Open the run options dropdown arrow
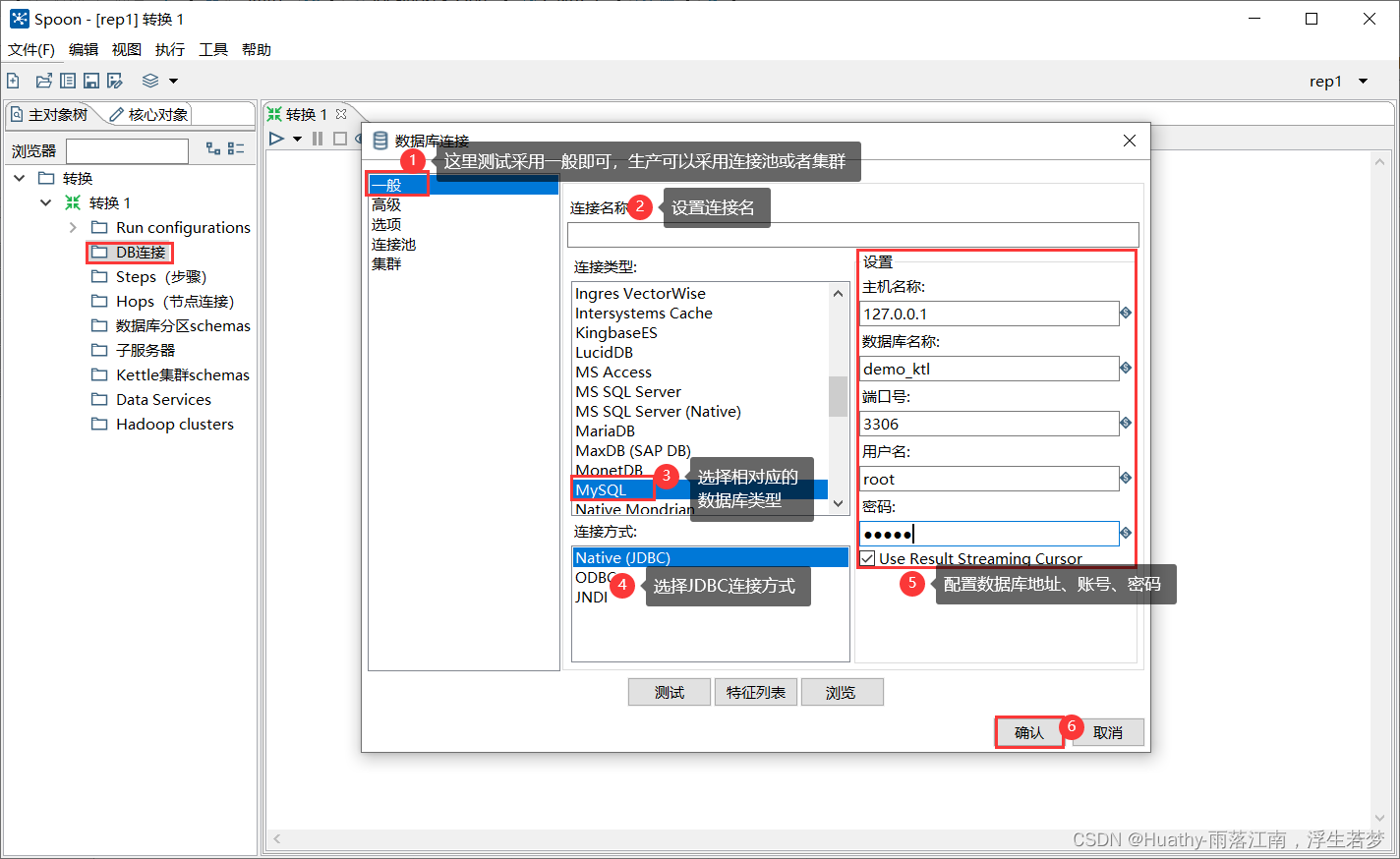Screen dimensions: 1400x859 (x=297, y=139)
